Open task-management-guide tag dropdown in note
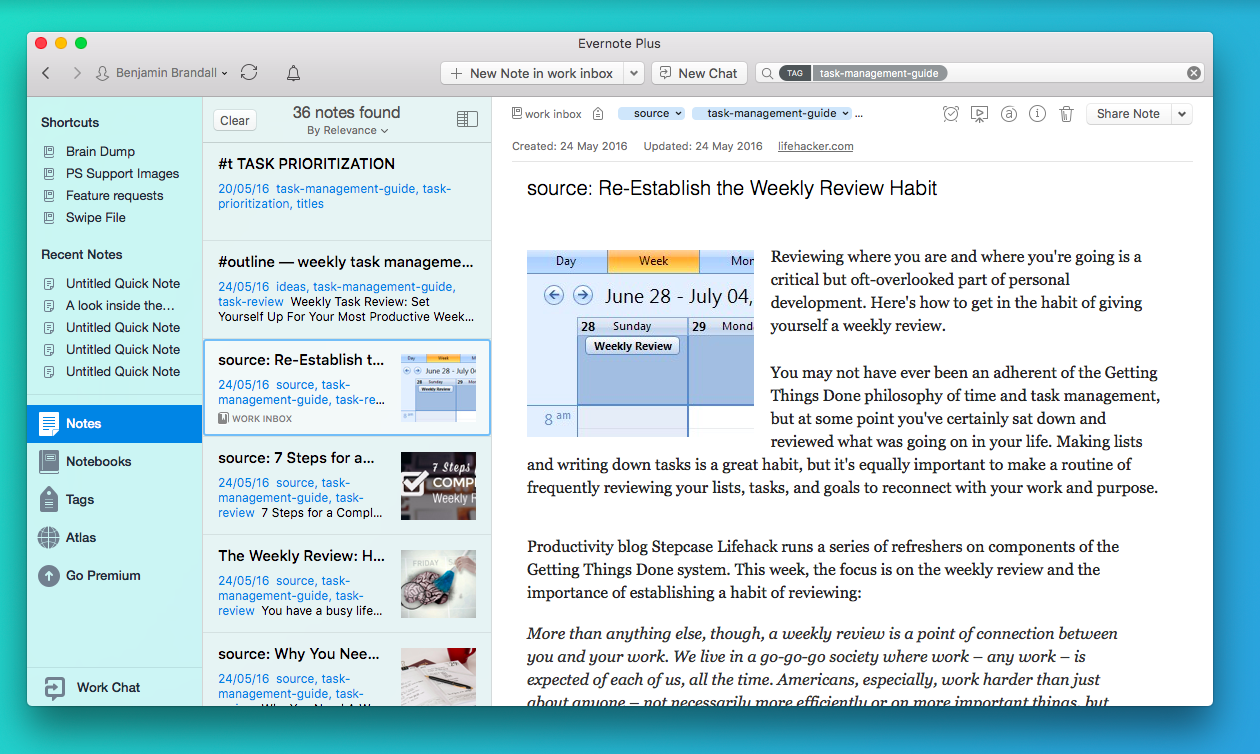Image resolution: width=1260 pixels, height=754 pixels. point(771,114)
